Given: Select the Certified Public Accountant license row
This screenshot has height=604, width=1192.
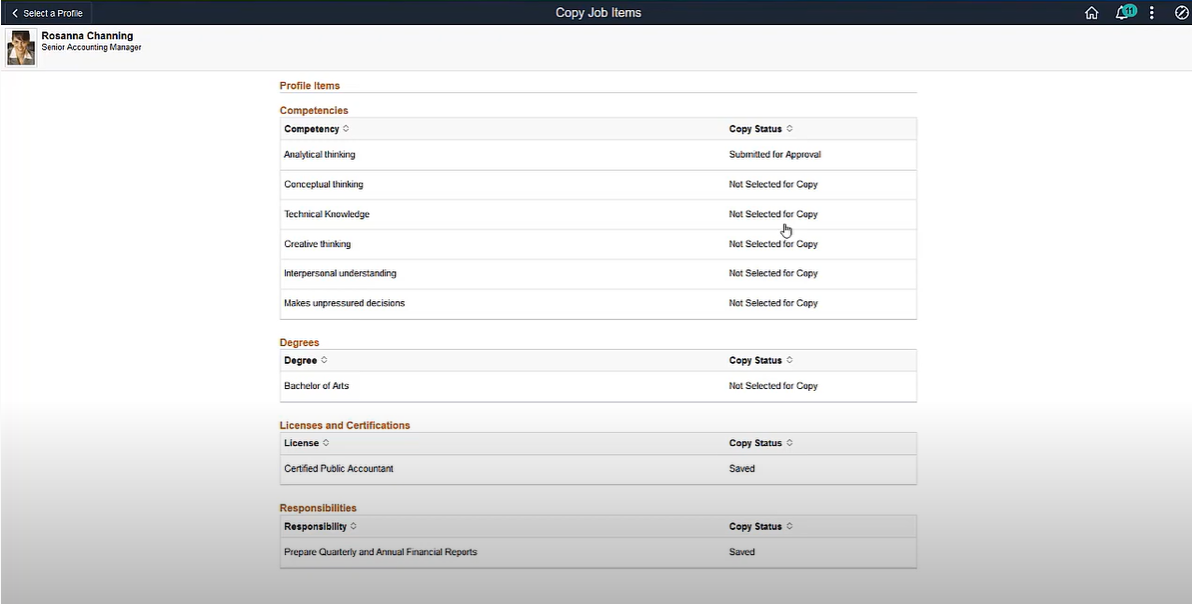Looking at the screenshot, I should pos(598,469).
